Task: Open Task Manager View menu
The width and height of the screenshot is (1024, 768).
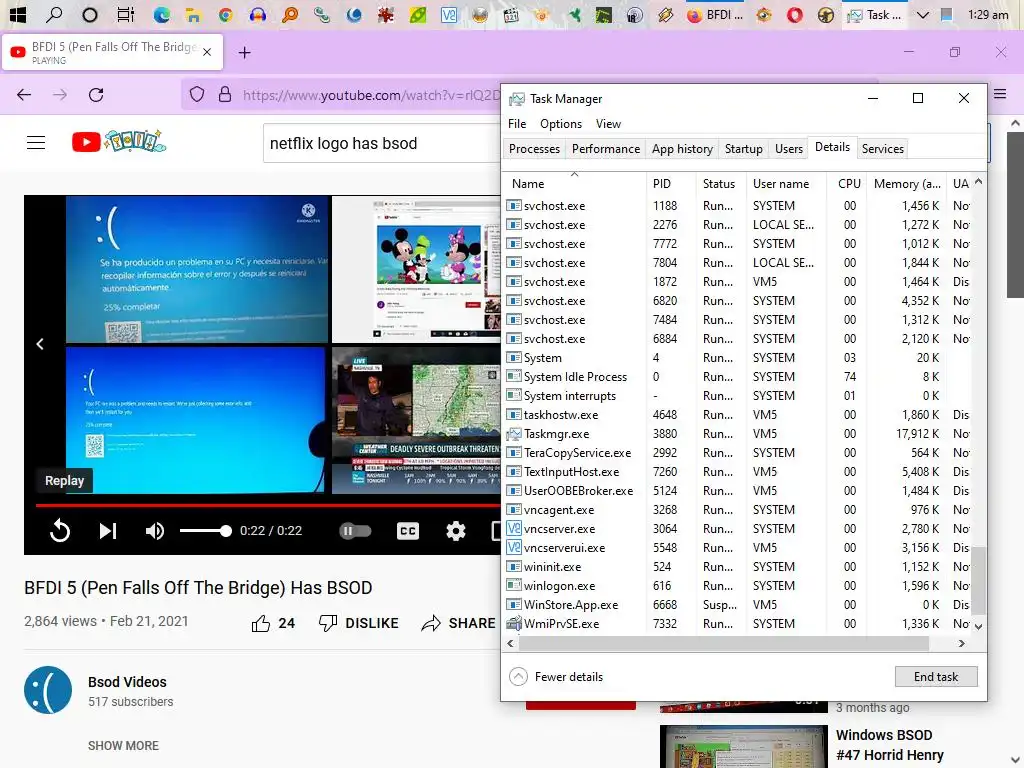Action: [608, 123]
